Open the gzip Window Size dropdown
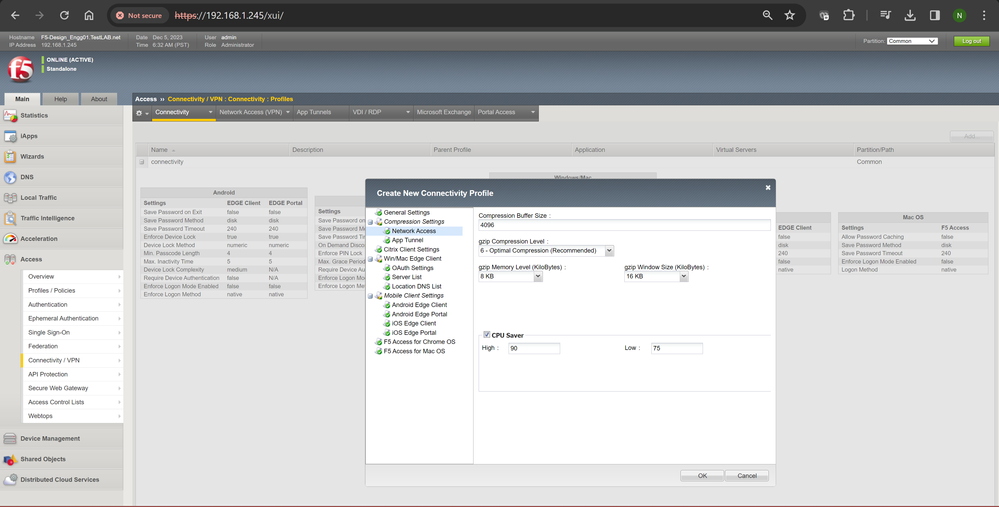This screenshot has height=507, width=999. 656,277
